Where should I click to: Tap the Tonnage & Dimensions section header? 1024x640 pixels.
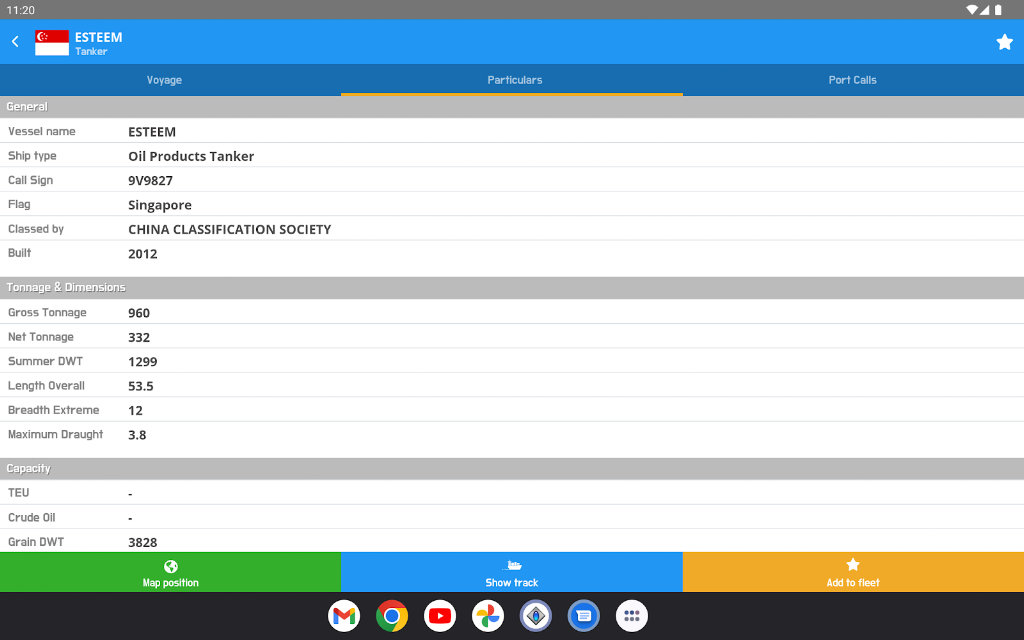pos(66,288)
